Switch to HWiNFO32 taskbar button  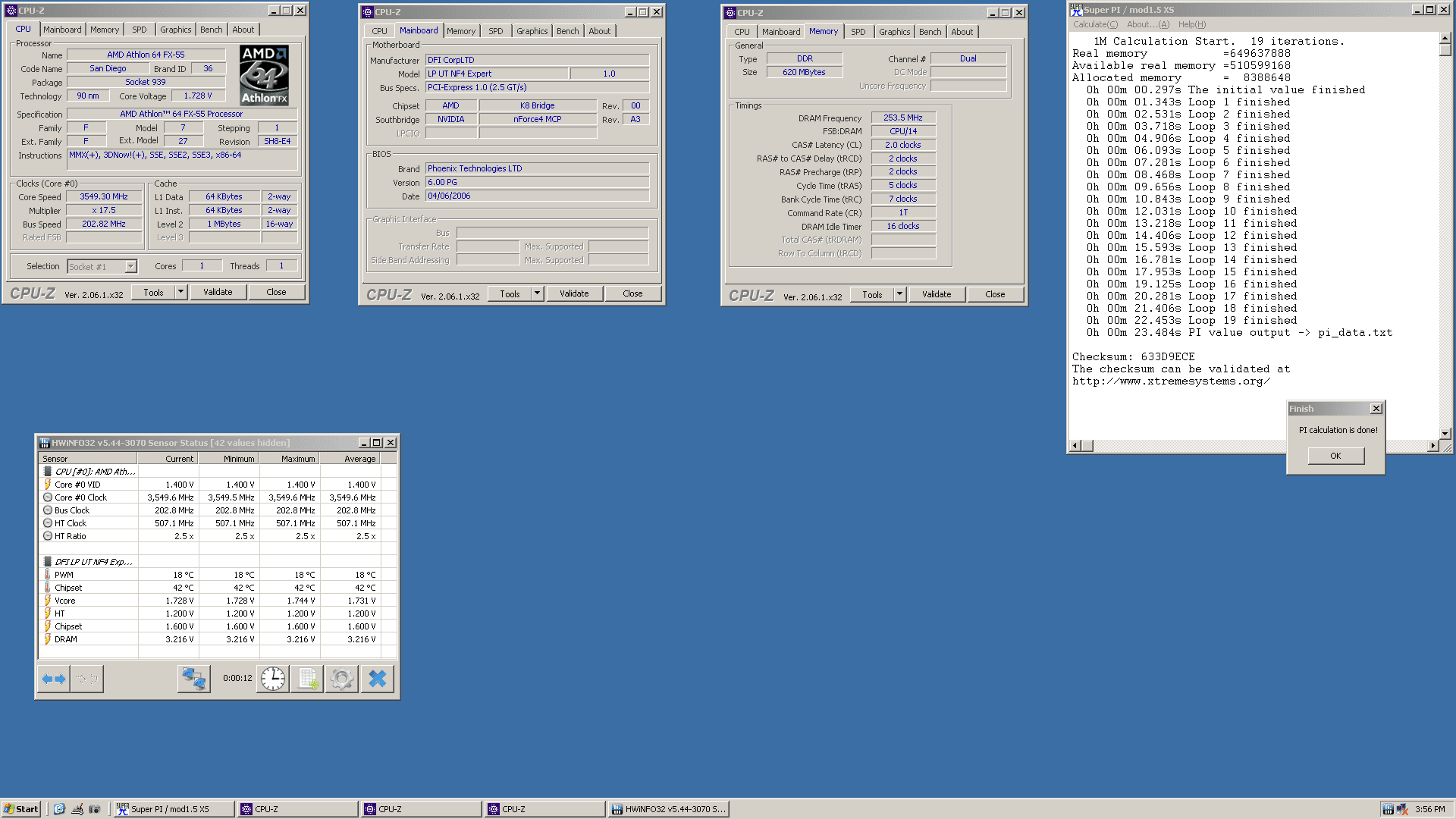click(x=668, y=809)
